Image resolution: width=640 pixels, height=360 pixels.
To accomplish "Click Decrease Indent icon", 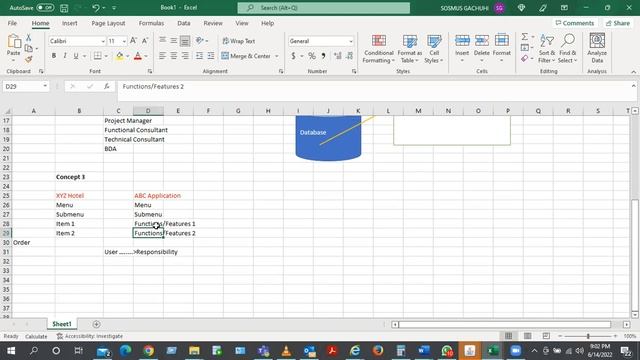I will pyautogui.click(x=199, y=56).
